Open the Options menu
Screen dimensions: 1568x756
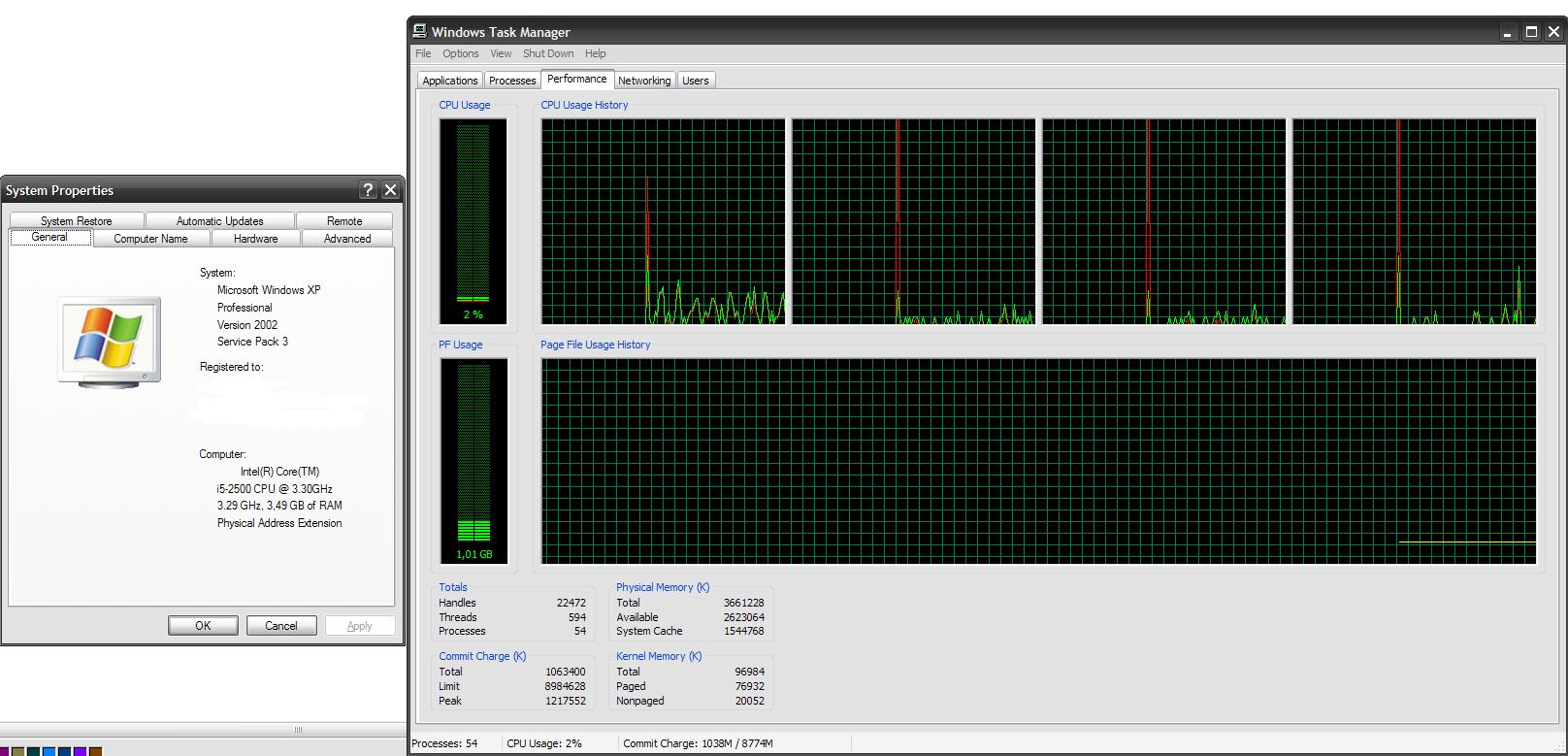click(460, 53)
